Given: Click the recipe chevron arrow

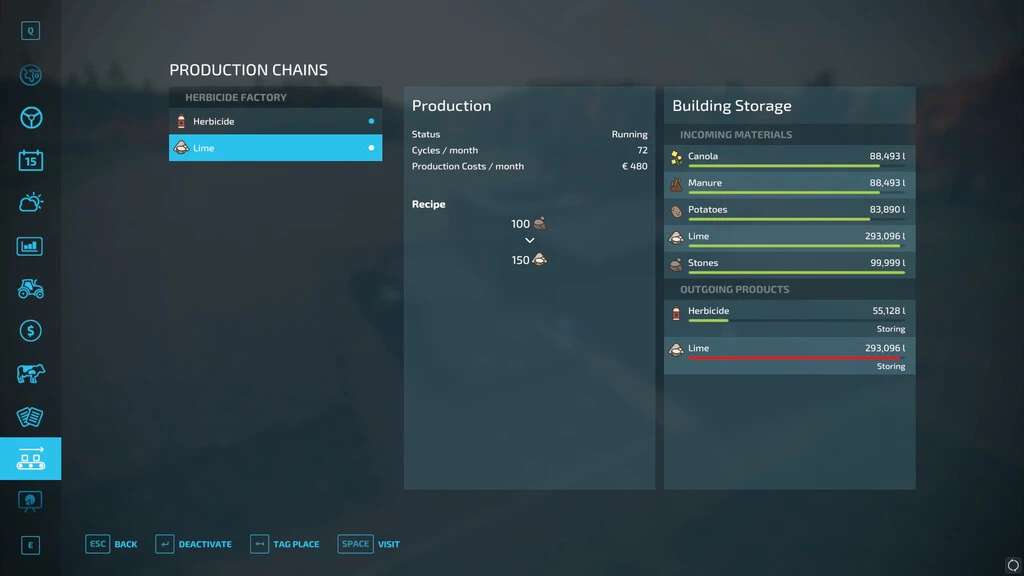Looking at the screenshot, I should tap(529, 241).
